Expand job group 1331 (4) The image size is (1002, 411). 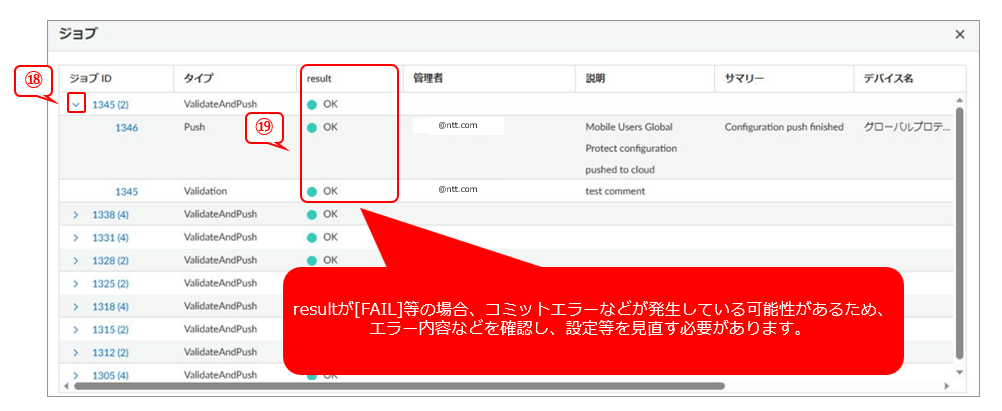tap(76, 237)
